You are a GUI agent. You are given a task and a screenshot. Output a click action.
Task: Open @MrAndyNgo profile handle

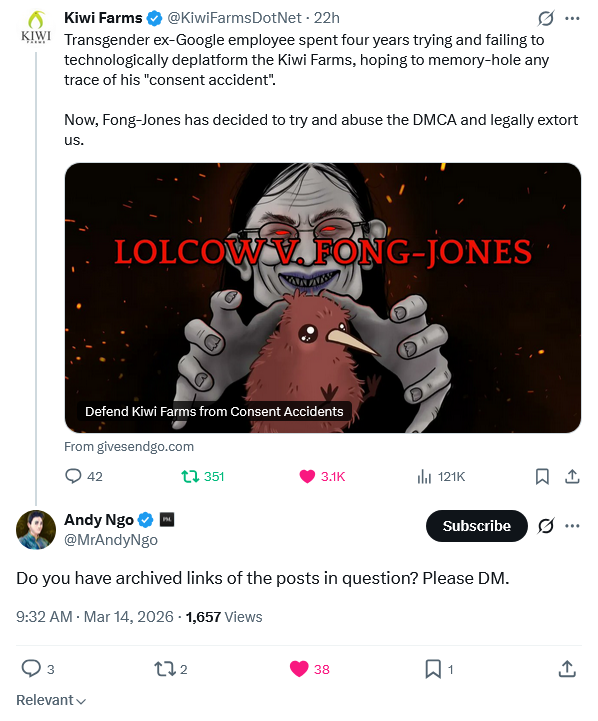coord(111,540)
